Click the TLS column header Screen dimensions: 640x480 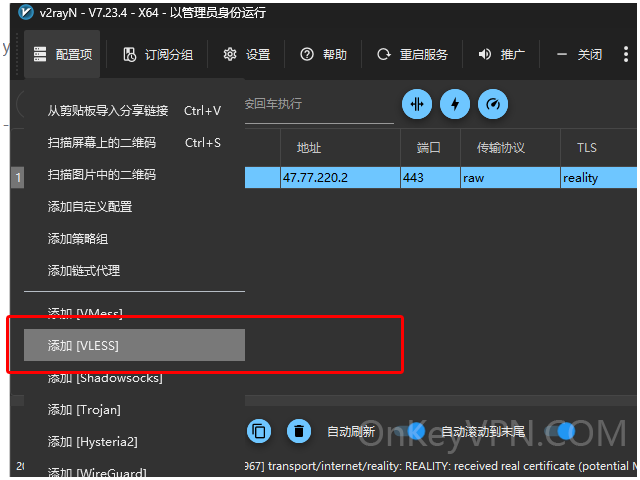[x=598, y=148]
